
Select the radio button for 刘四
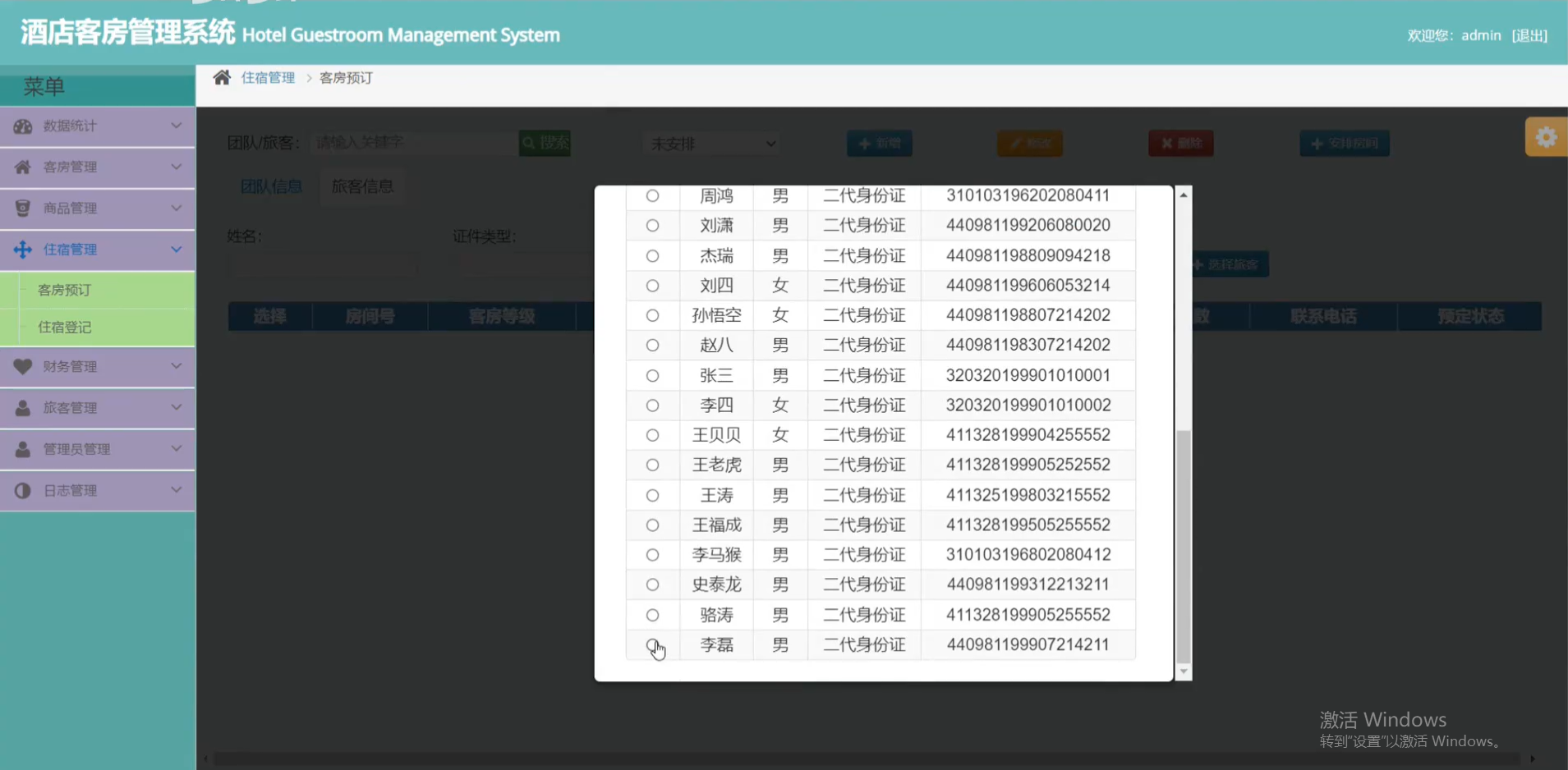pos(652,286)
